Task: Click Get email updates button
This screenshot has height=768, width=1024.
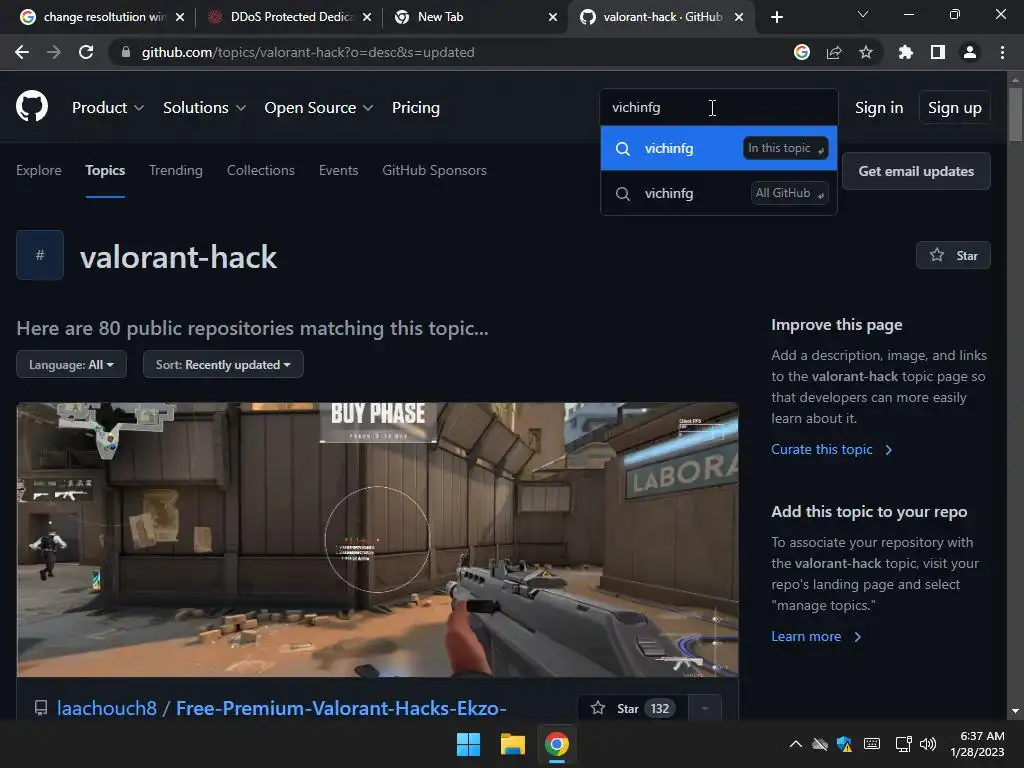Action: (916, 171)
